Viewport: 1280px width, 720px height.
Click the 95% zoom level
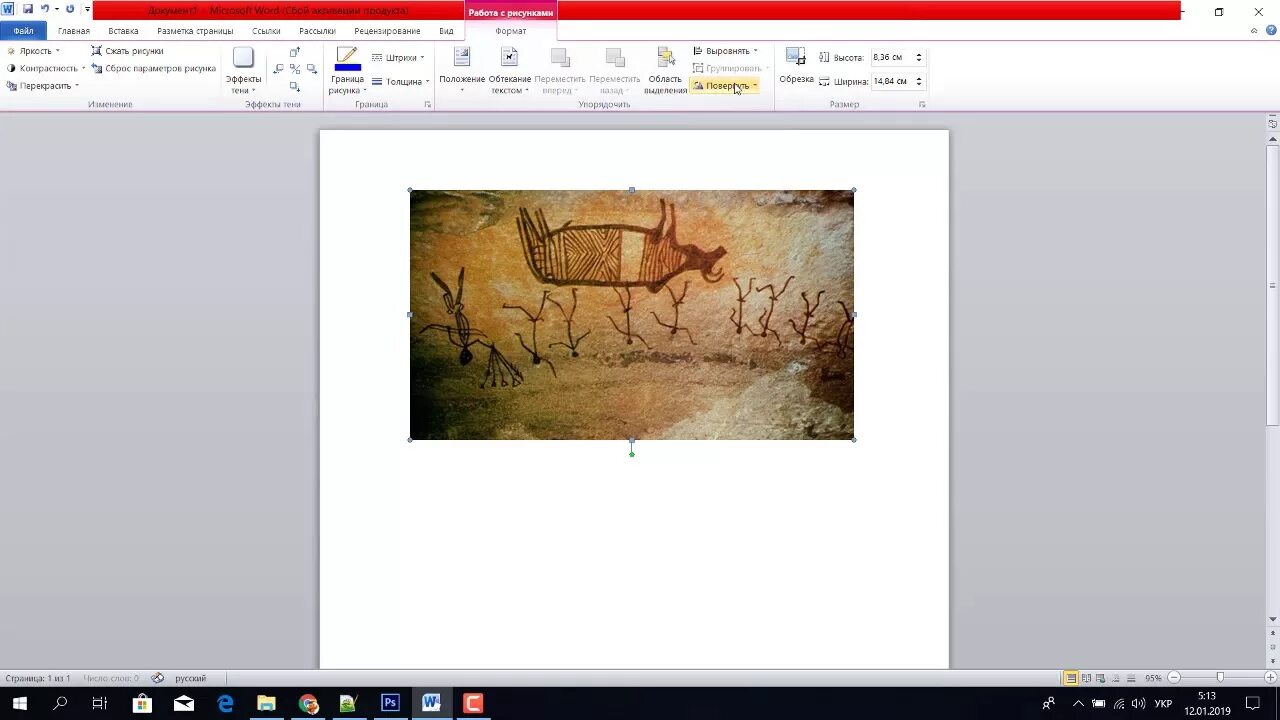coord(1153,678)
